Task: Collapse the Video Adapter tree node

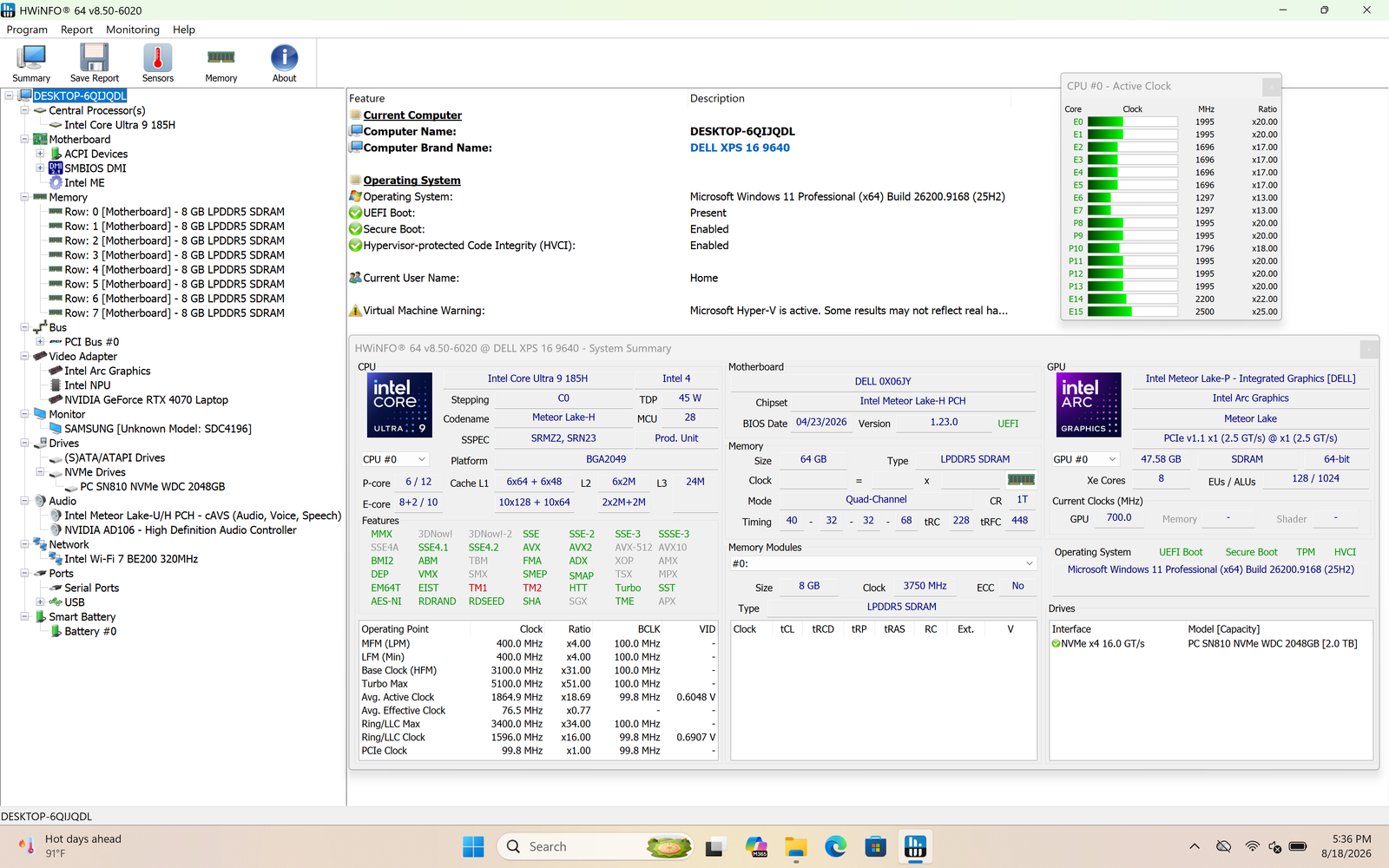Action: (24, 357)
